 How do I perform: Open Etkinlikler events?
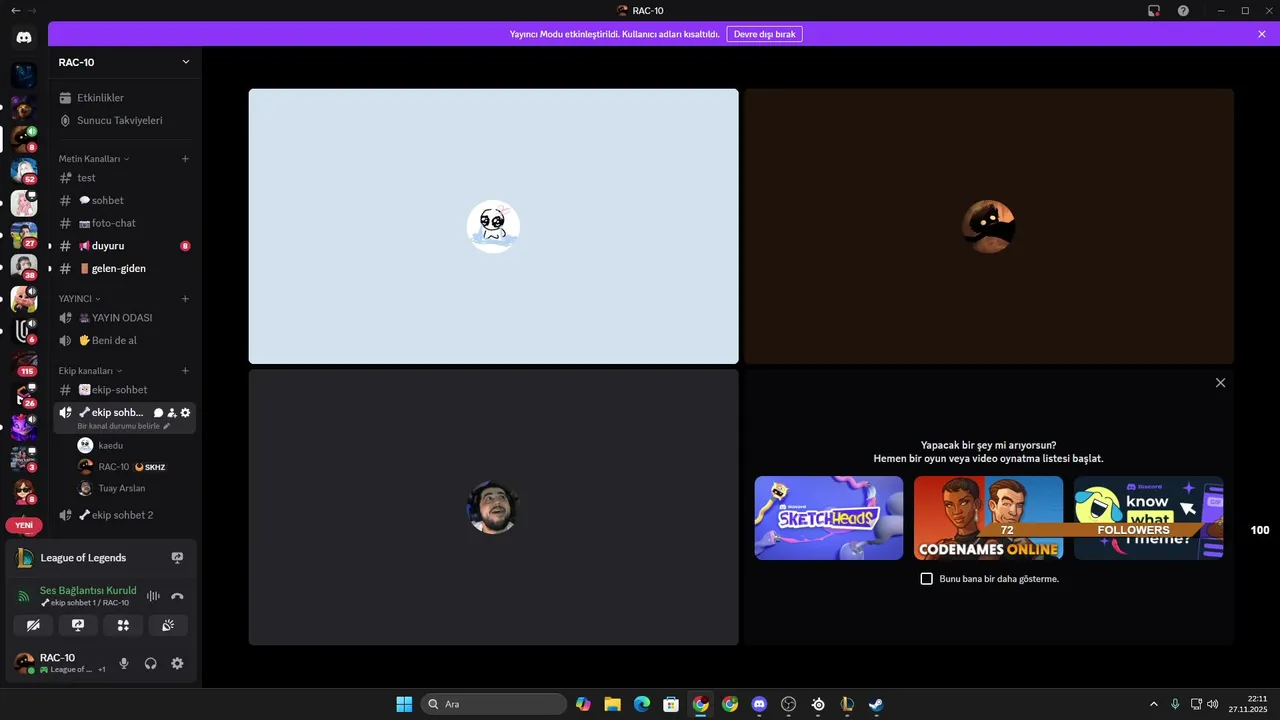click(x=125, y=98)
